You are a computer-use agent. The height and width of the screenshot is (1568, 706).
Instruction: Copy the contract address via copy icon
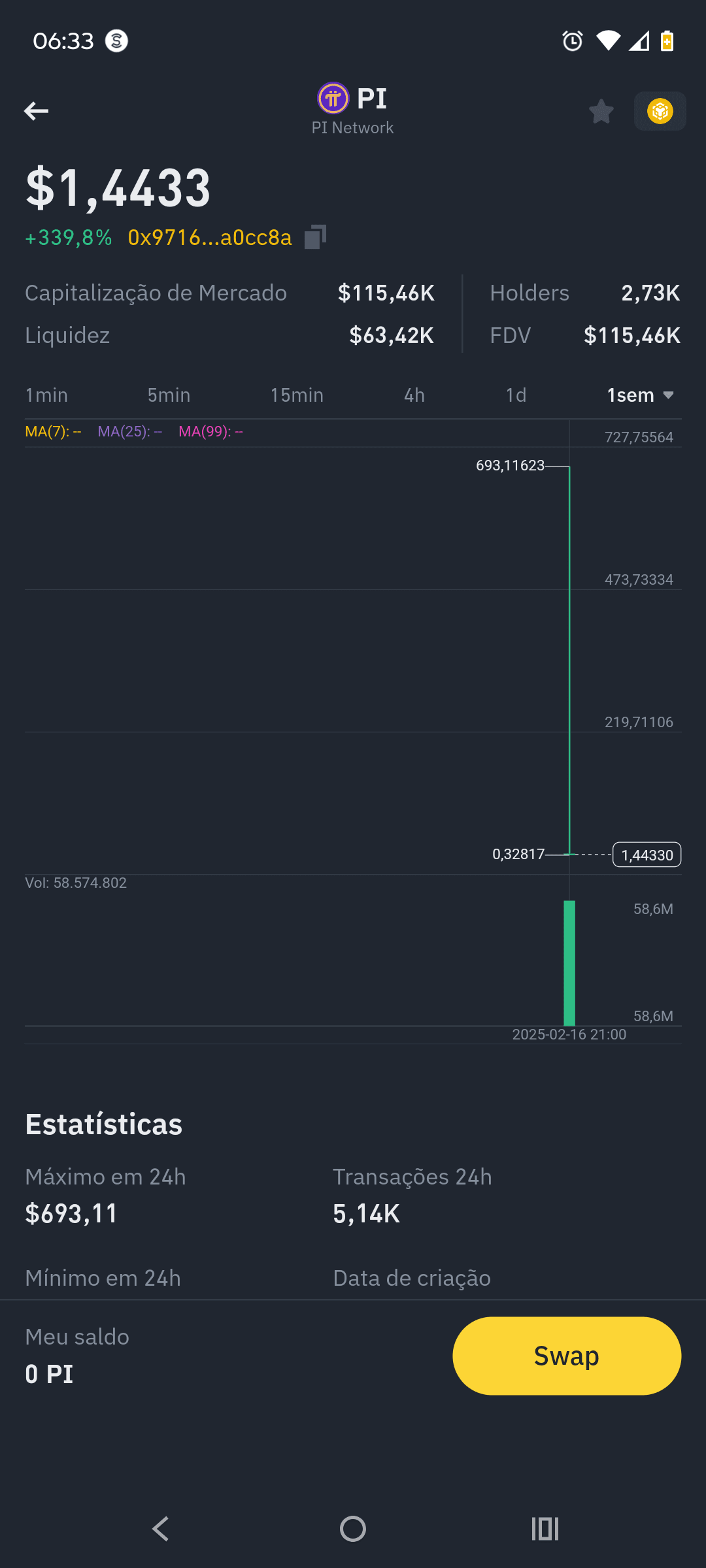[x=315, y=237]
